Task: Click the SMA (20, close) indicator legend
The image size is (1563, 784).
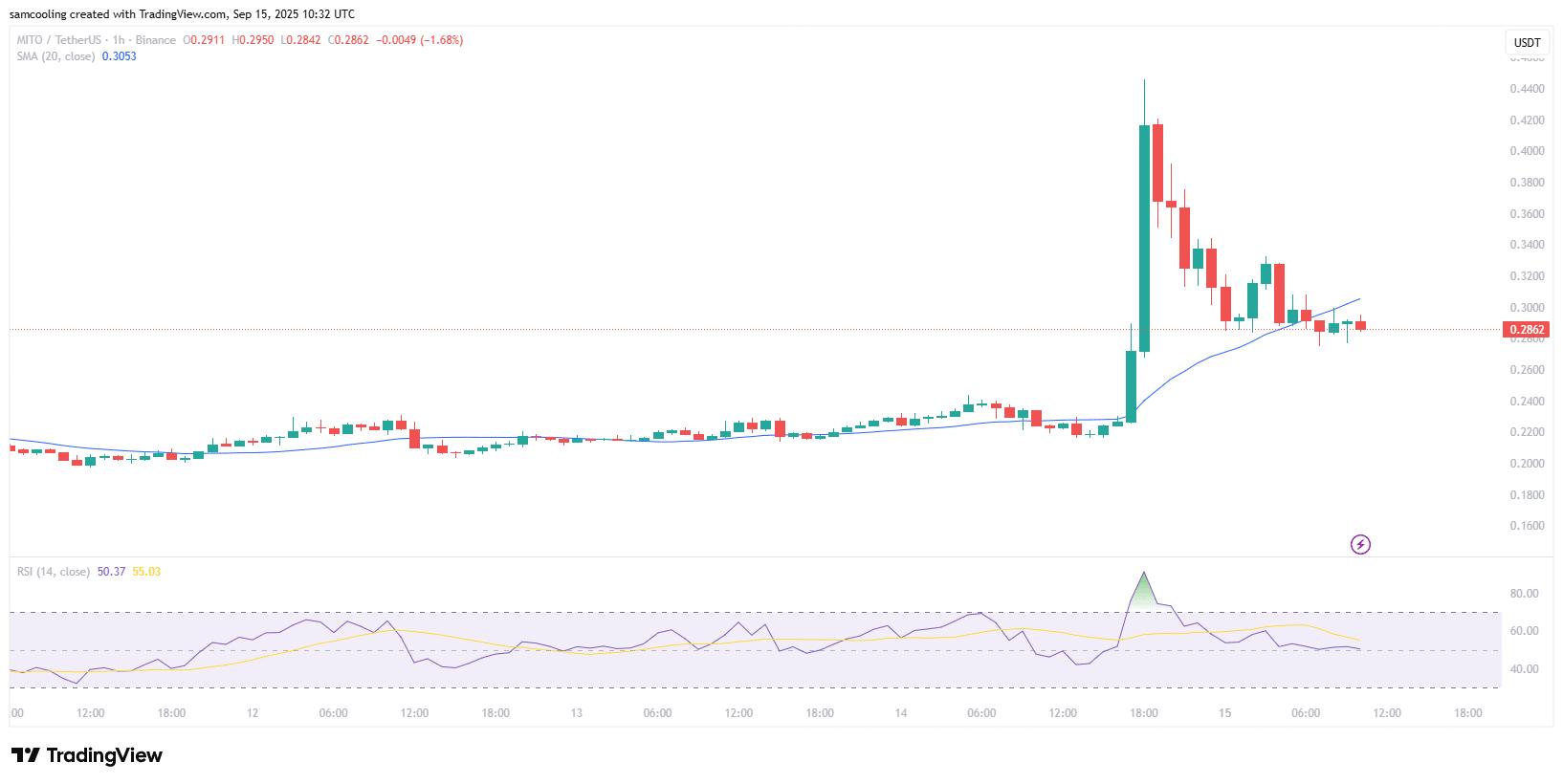Action: tap(55, 56)
